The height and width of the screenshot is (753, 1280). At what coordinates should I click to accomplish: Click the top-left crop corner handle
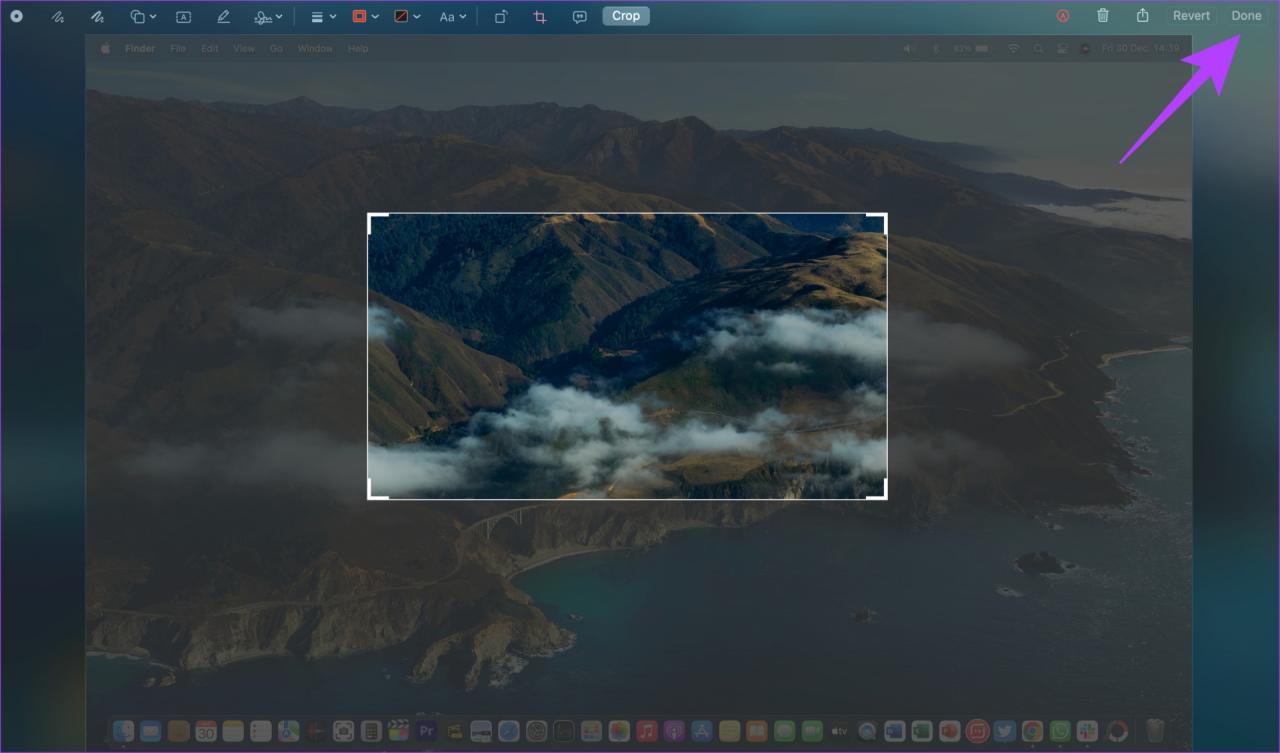coord(372,218)
